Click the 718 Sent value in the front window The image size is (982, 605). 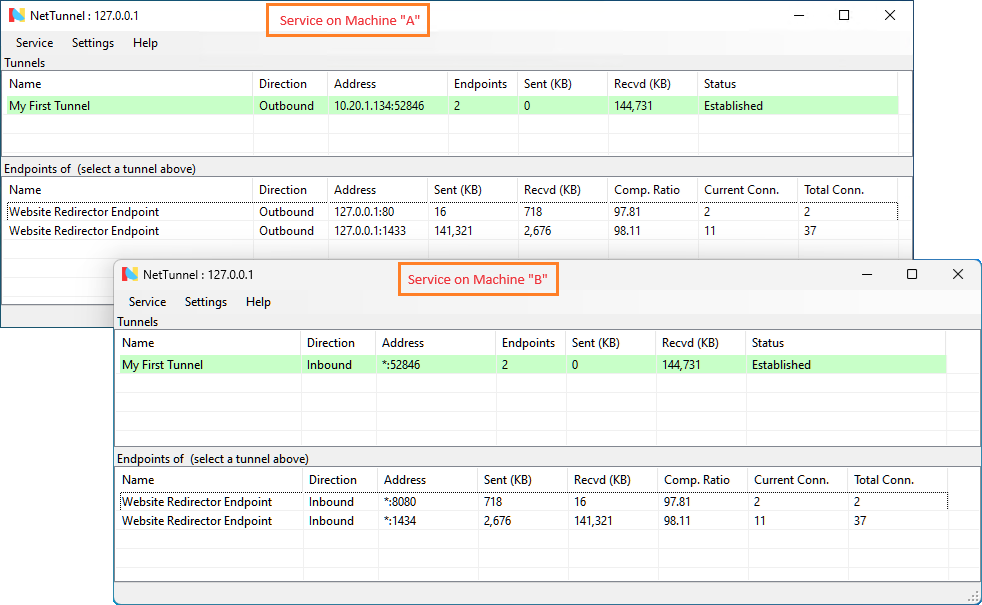pyautogui.click(x=493, y=502)
